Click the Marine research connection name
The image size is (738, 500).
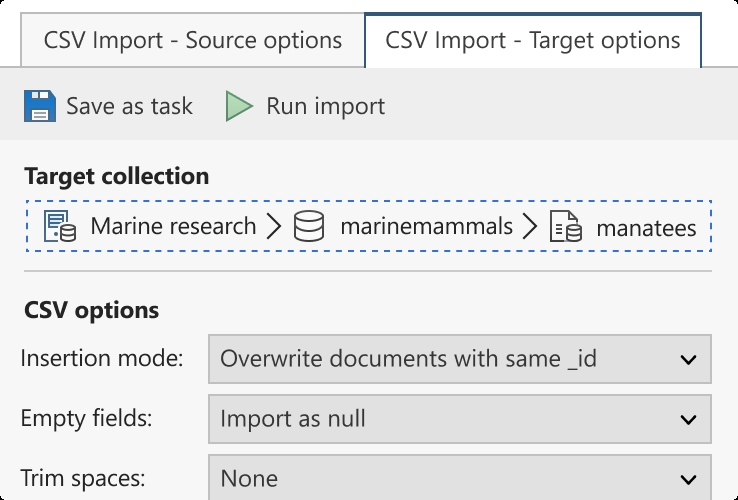coord(173,226)
